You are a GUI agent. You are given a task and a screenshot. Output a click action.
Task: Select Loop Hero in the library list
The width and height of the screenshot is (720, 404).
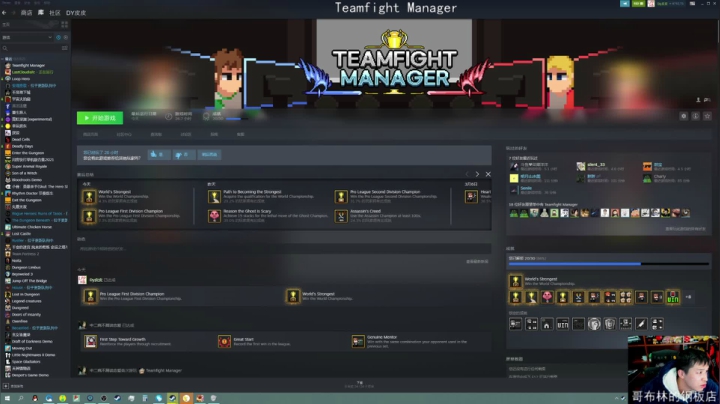[x=21, y=79]
